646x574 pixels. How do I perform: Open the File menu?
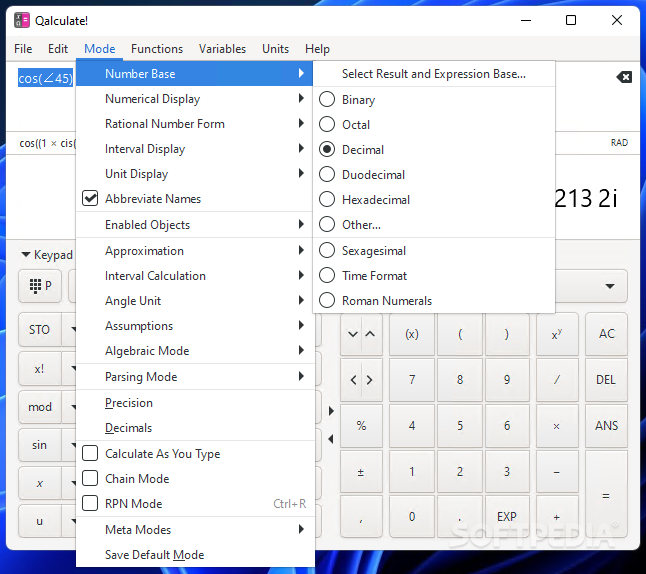point(23,49)
